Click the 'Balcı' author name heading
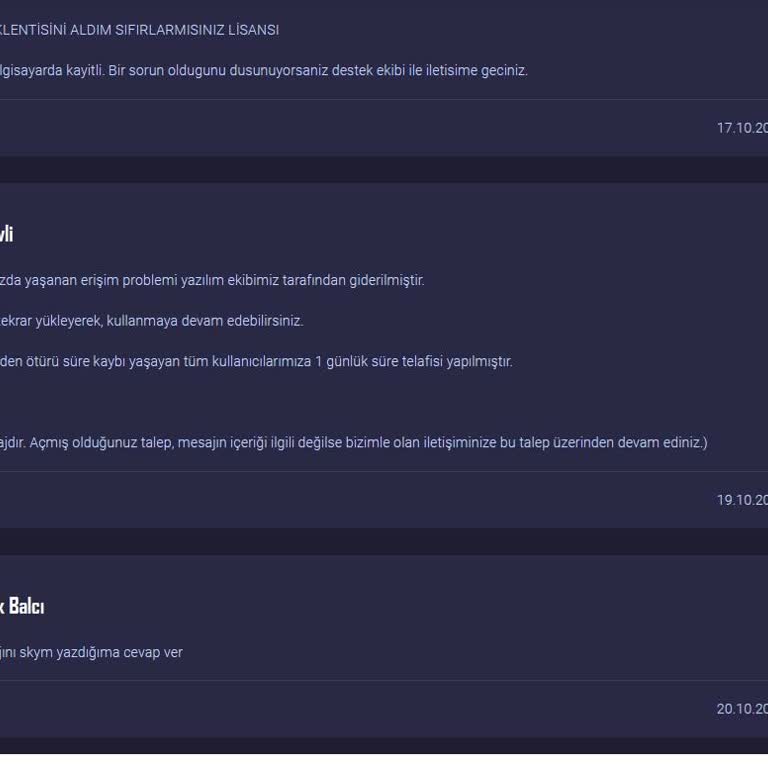Image resolution: width=768 pixels, height=768 pixels. [22, 606]
